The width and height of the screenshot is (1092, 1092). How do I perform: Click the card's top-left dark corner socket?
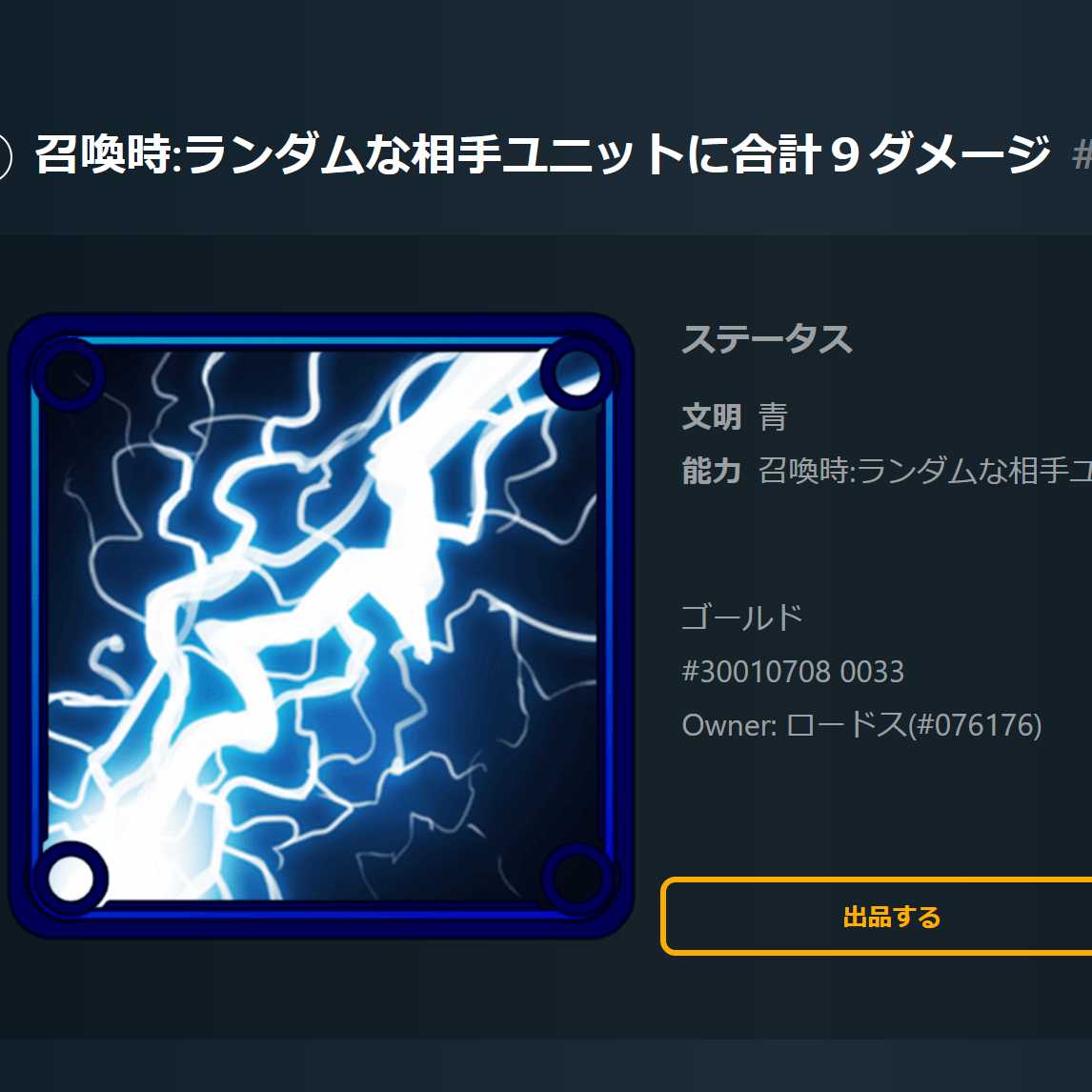[x=69, y=374]
